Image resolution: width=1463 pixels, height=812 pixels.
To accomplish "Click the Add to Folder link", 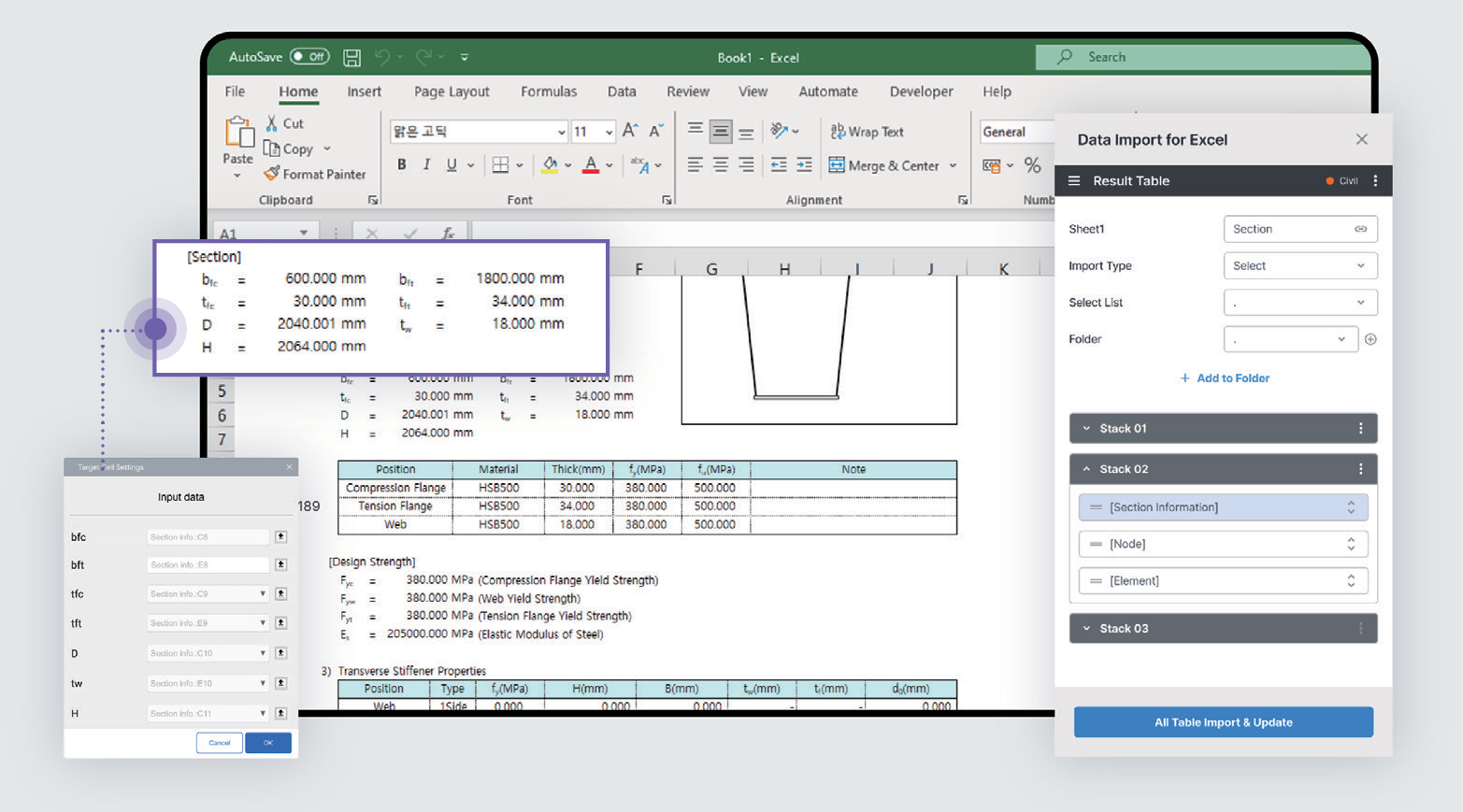I will pyautogui.click(x=1225, y=378).
